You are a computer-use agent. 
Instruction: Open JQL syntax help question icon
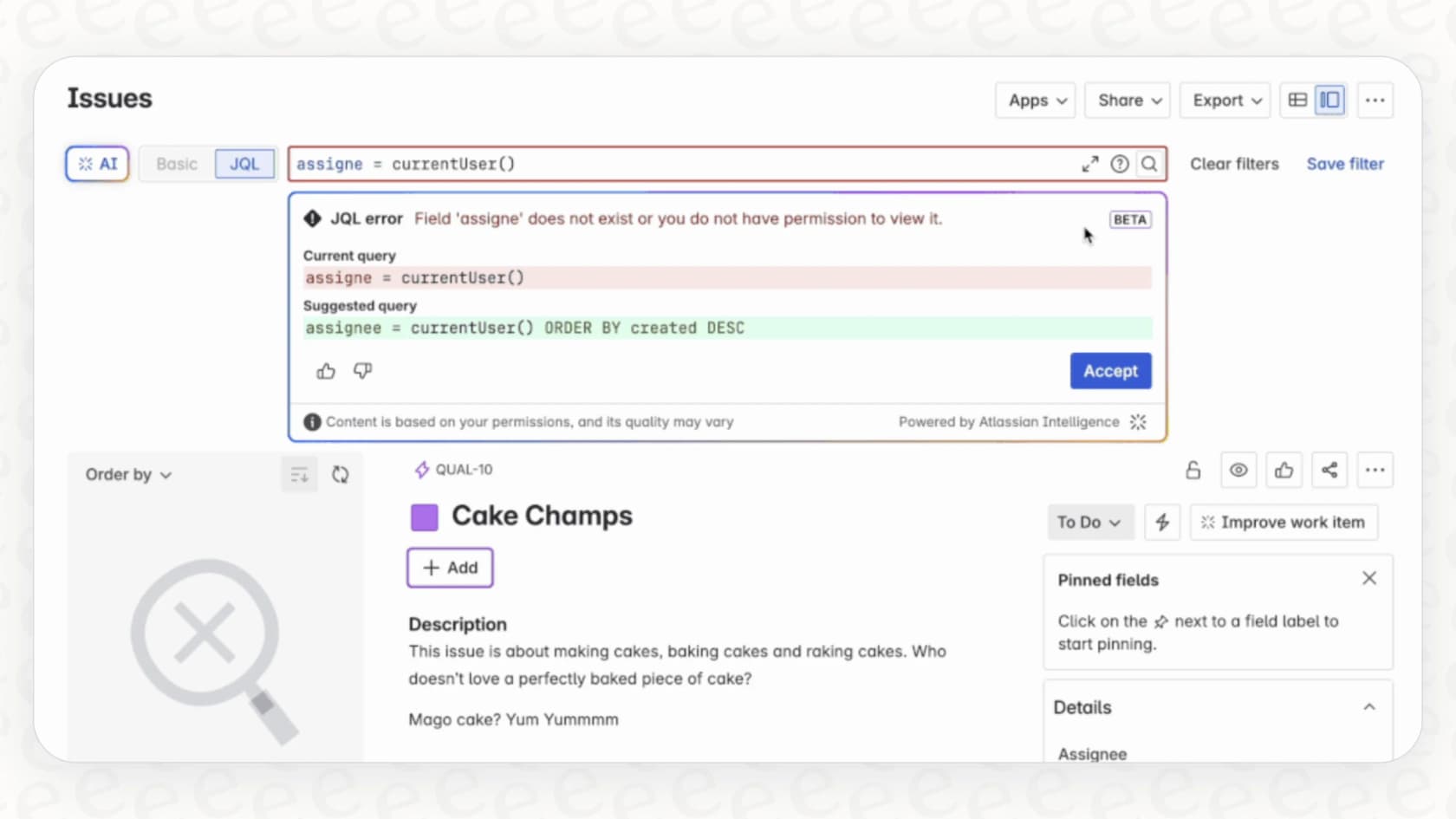tap(1120, 164)
